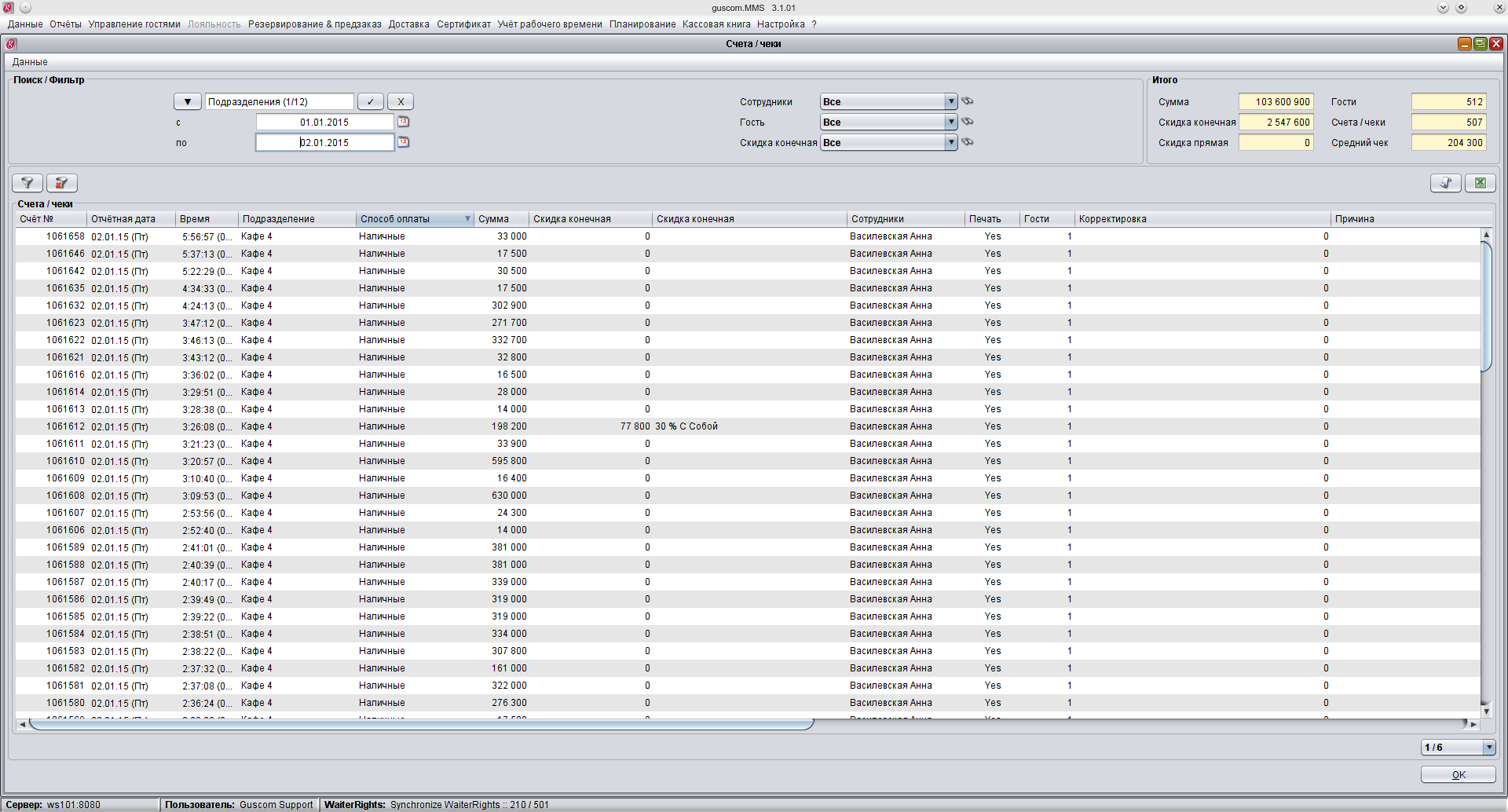Reset Подразделения selection with the X button
This screenshot has width=1508, height=812.
pos(401,101)
